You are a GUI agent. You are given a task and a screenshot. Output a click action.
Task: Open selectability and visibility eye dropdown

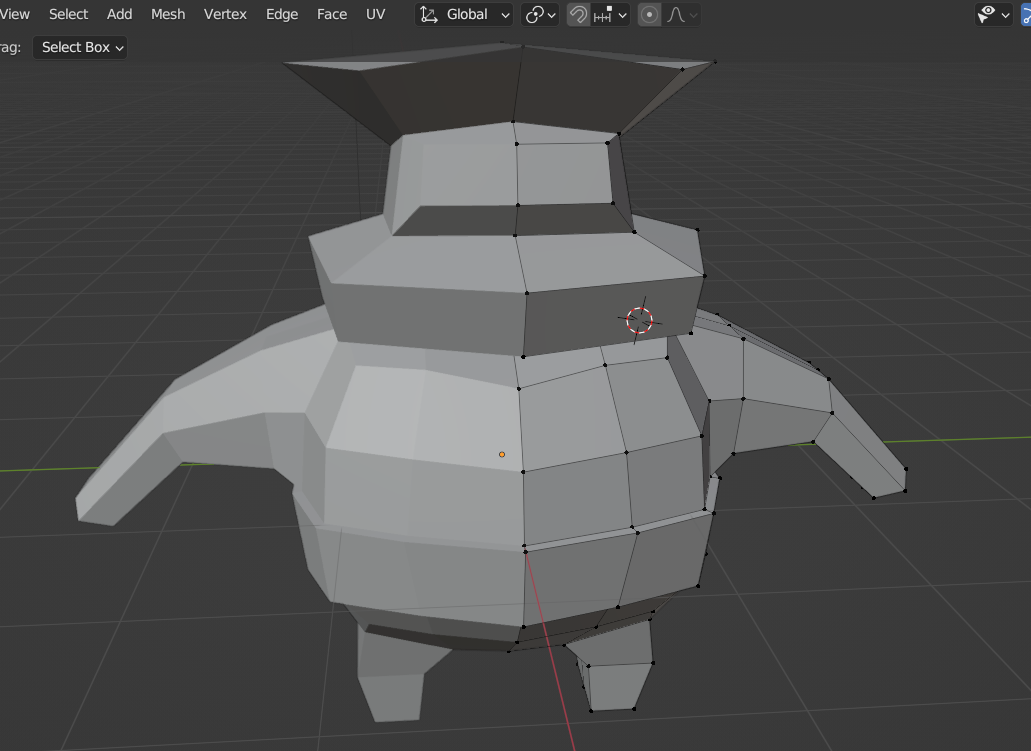point(994,14)
